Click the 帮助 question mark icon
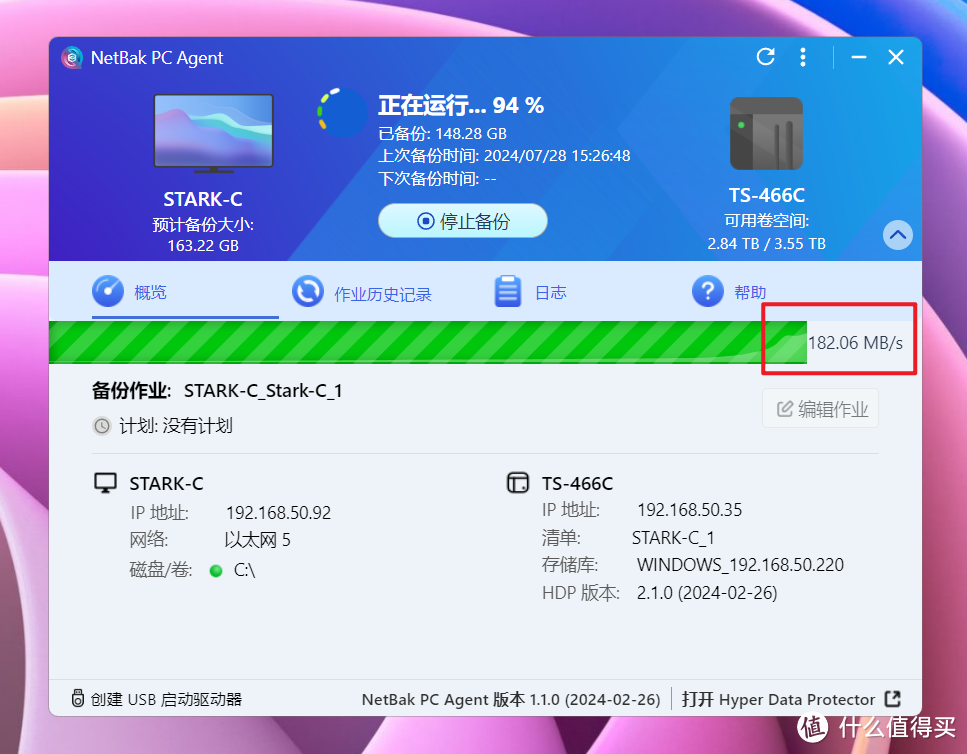The height and width of the screenshot is (754, 967). coord(707,291)
